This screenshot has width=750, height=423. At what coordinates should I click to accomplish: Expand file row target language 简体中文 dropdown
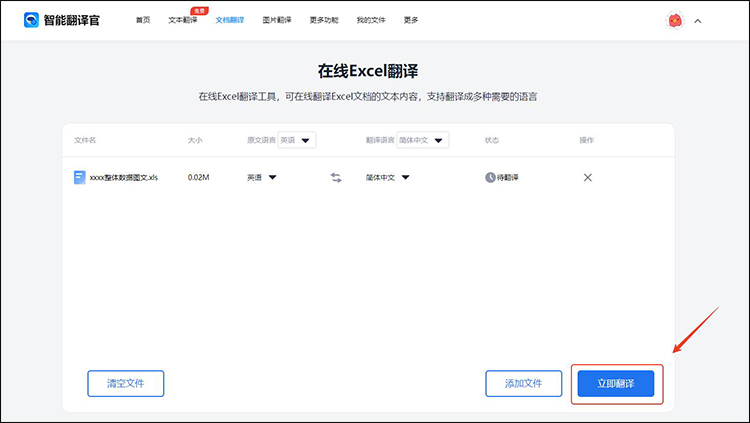click(x=387, y=178)
